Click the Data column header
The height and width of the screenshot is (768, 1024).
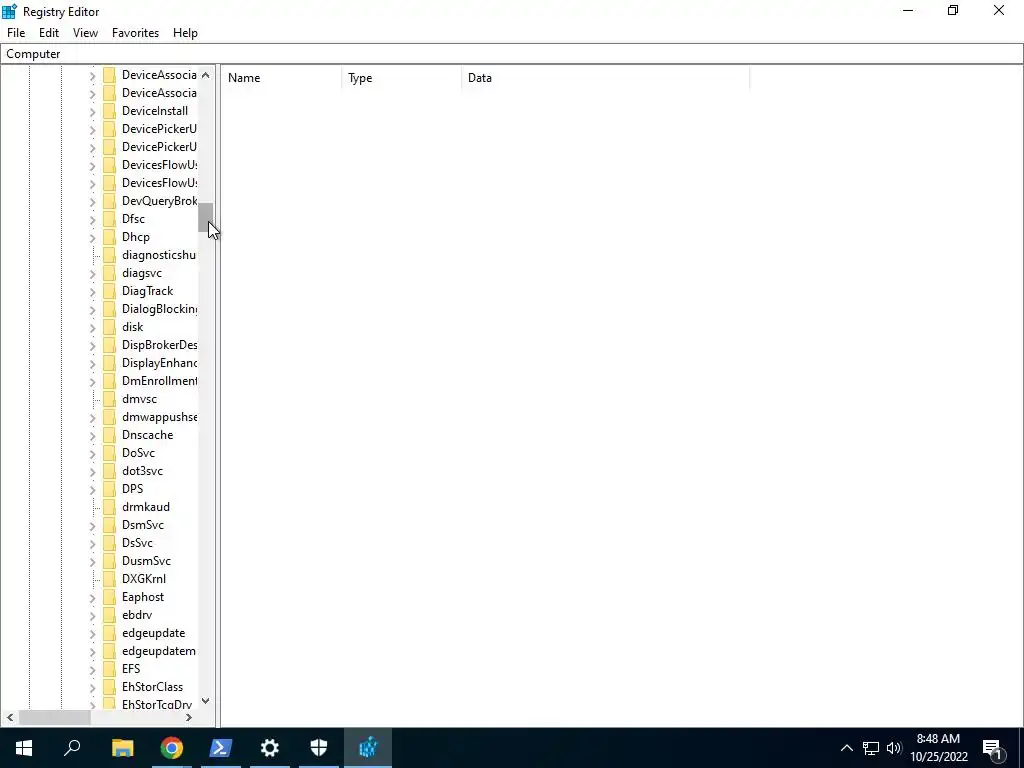pos(605,78)
